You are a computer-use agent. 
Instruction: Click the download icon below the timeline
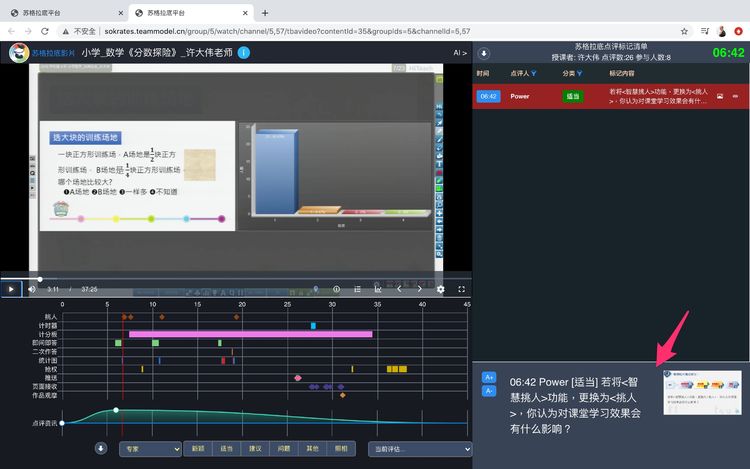tap(101, 449)
